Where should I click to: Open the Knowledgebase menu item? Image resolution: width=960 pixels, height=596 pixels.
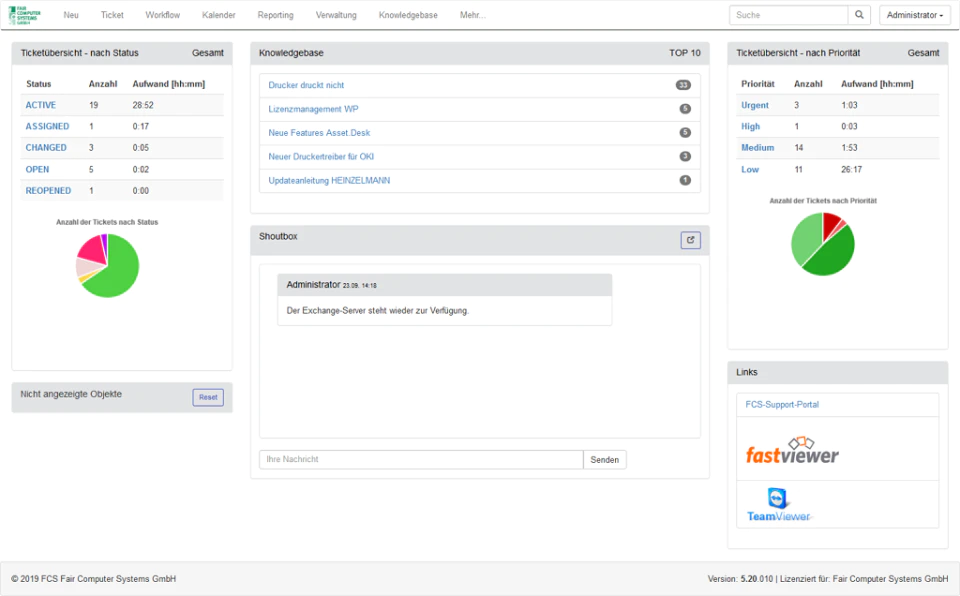point(408,15)
